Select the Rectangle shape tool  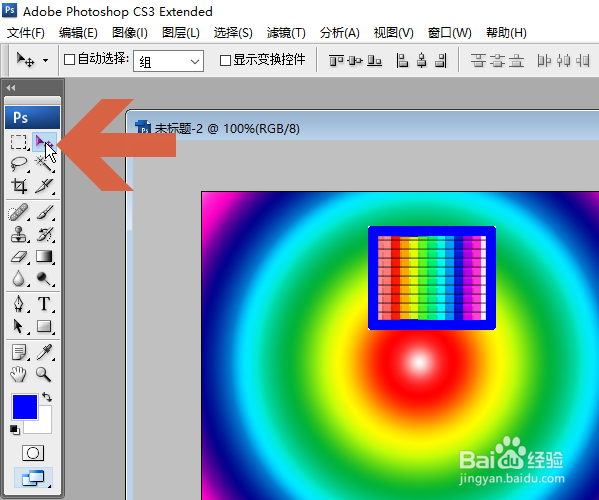pos(44,327)
